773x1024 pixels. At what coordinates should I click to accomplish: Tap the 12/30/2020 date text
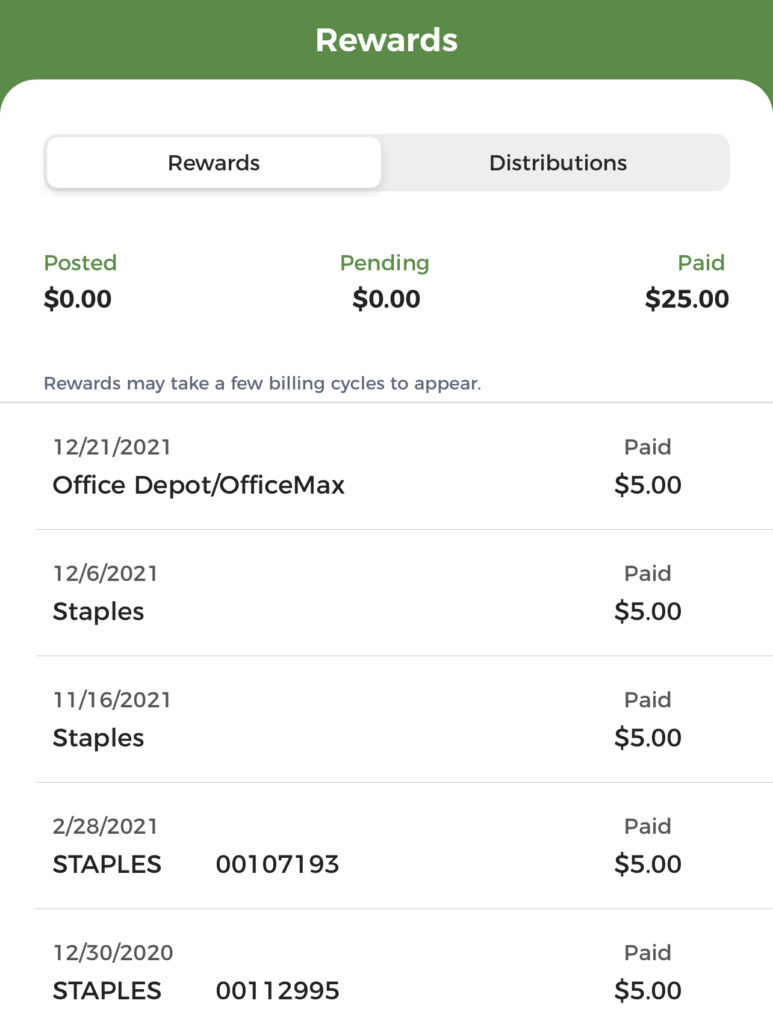[113, 953]
